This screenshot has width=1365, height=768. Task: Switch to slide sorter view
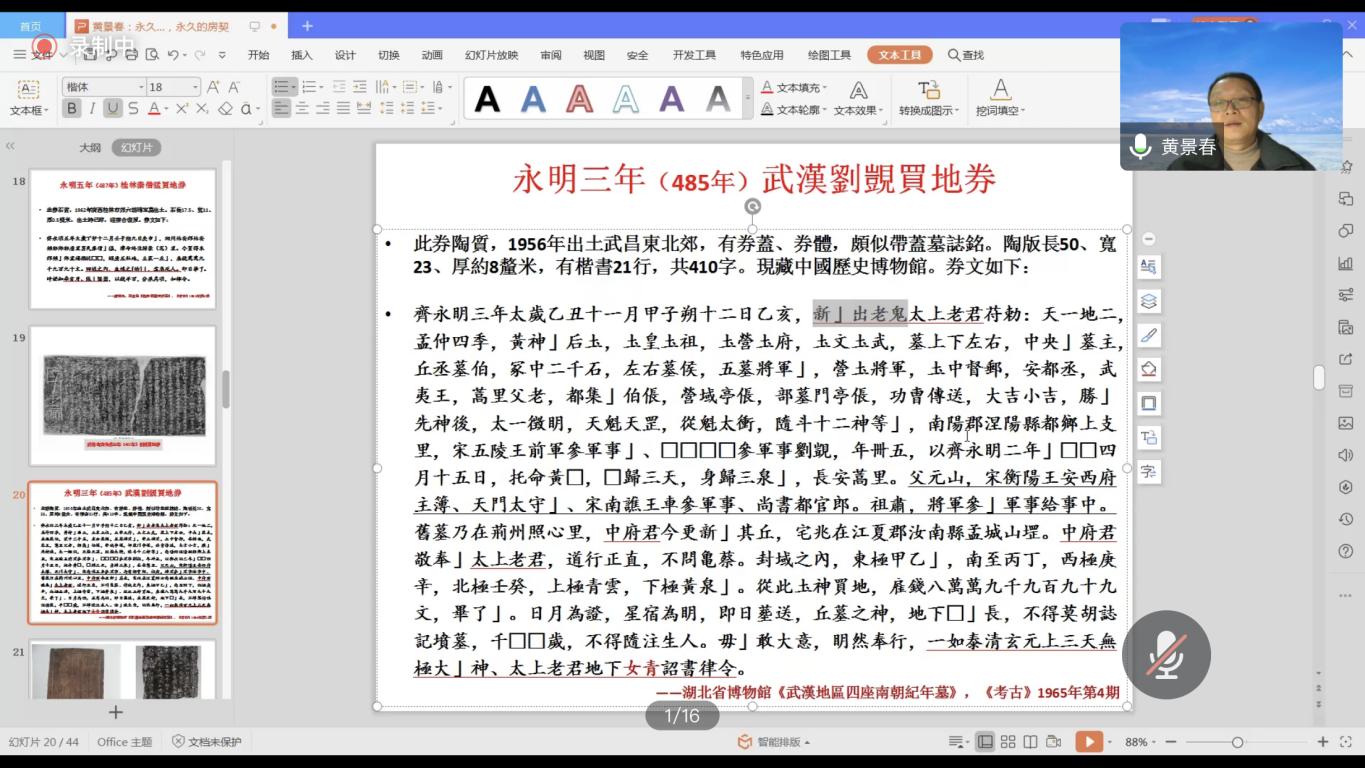point(1007,742)
